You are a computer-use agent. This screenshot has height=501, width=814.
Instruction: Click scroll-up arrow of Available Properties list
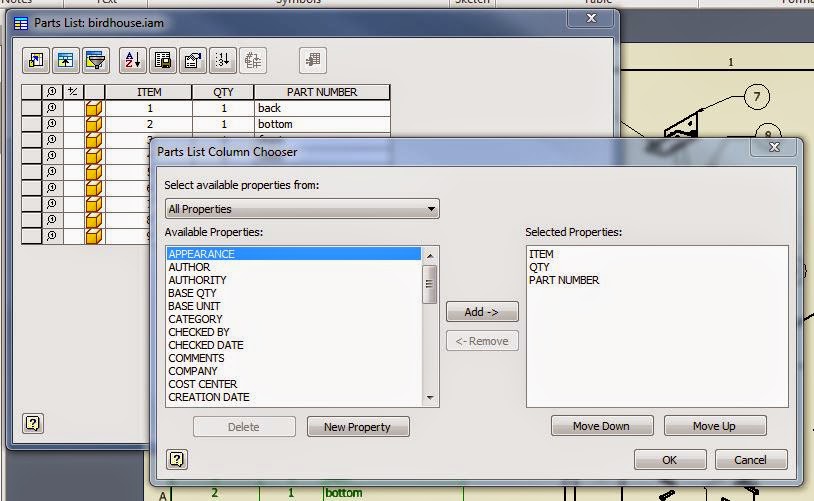tap(430, 255)
